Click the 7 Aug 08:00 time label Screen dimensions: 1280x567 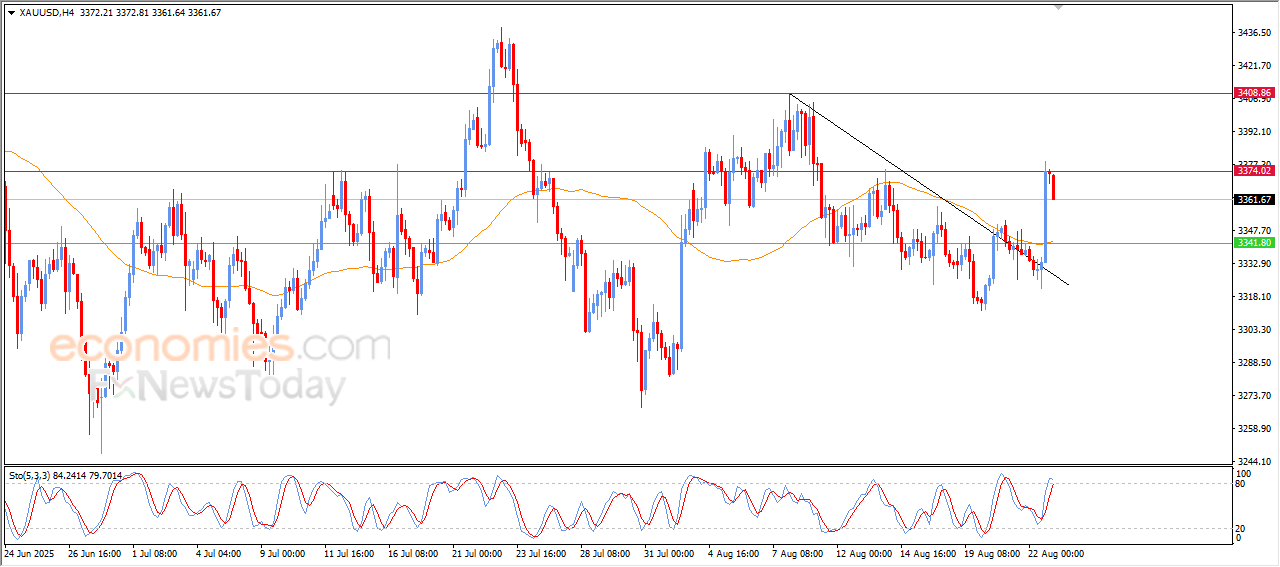click(x=798, y=553)
